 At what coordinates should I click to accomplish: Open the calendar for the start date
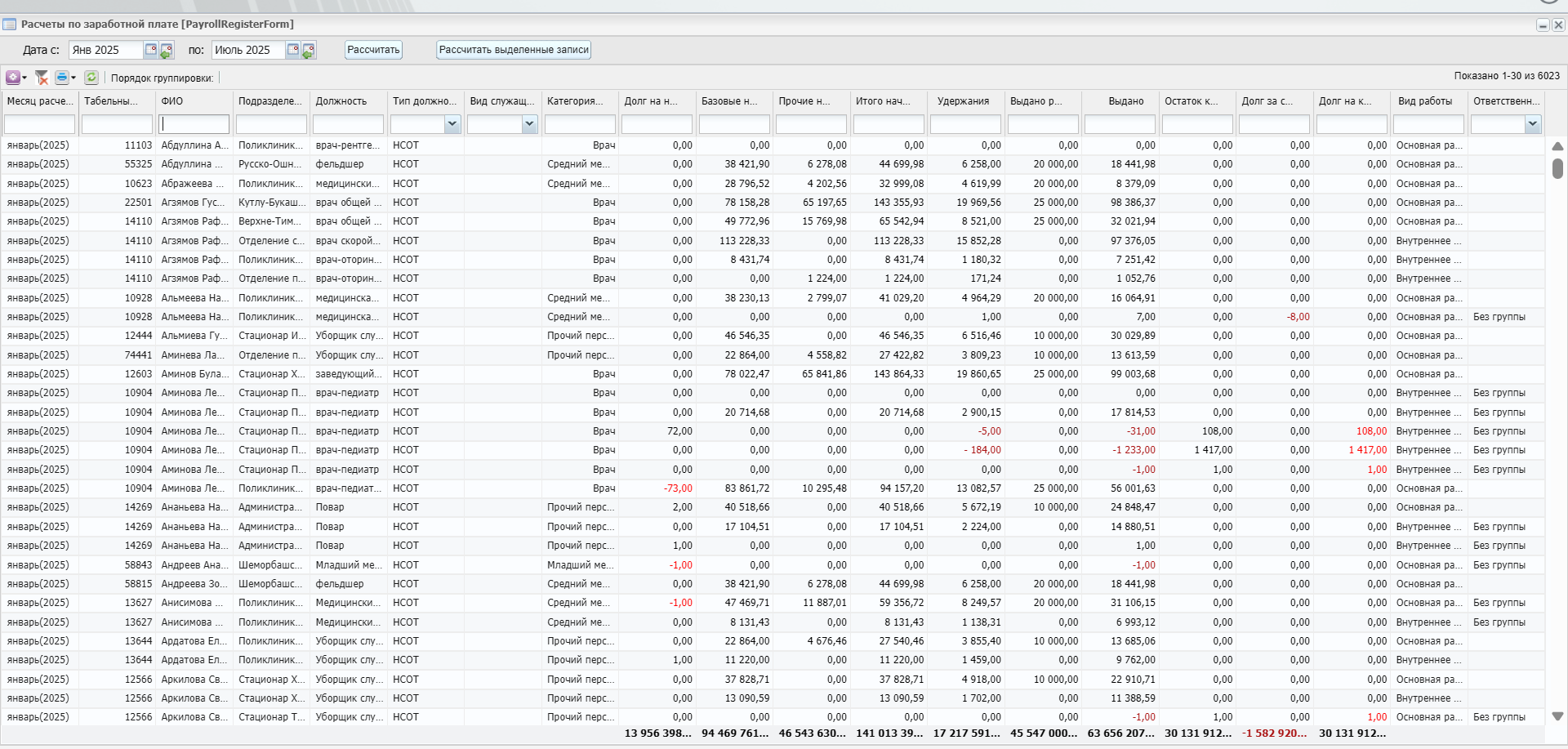coord(151,50)
